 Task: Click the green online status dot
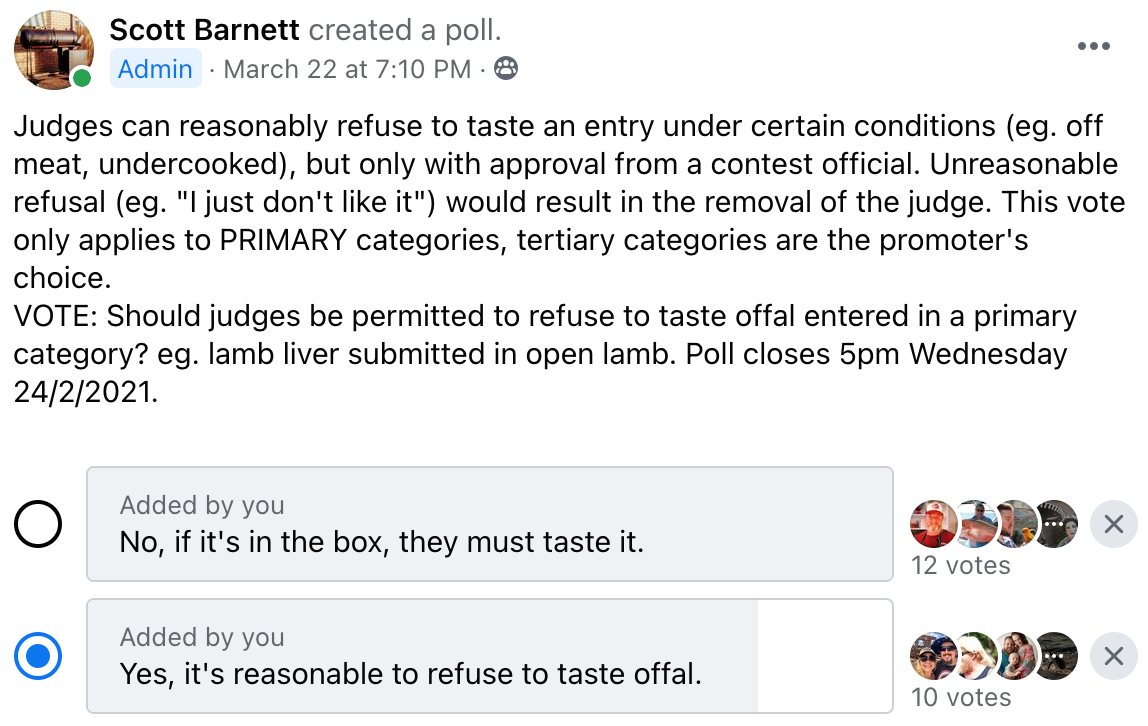point(82,78)
